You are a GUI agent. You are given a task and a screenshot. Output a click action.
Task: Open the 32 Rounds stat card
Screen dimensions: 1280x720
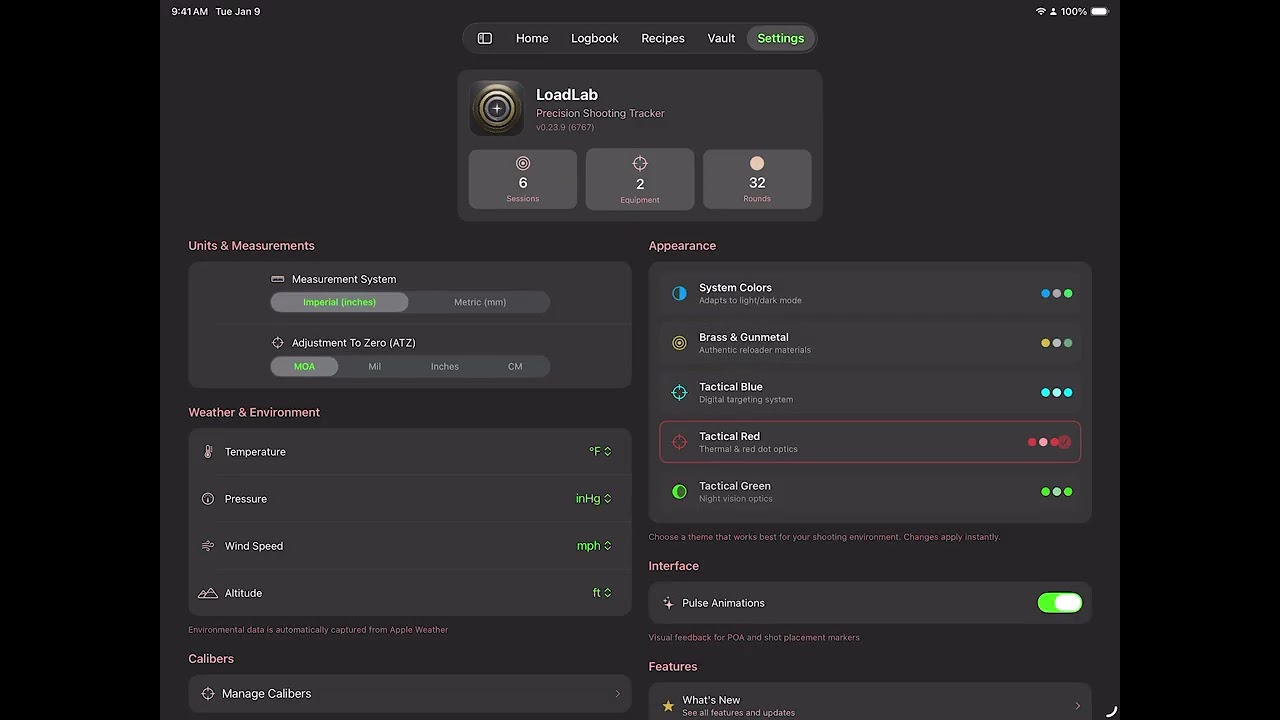point(757,179)
